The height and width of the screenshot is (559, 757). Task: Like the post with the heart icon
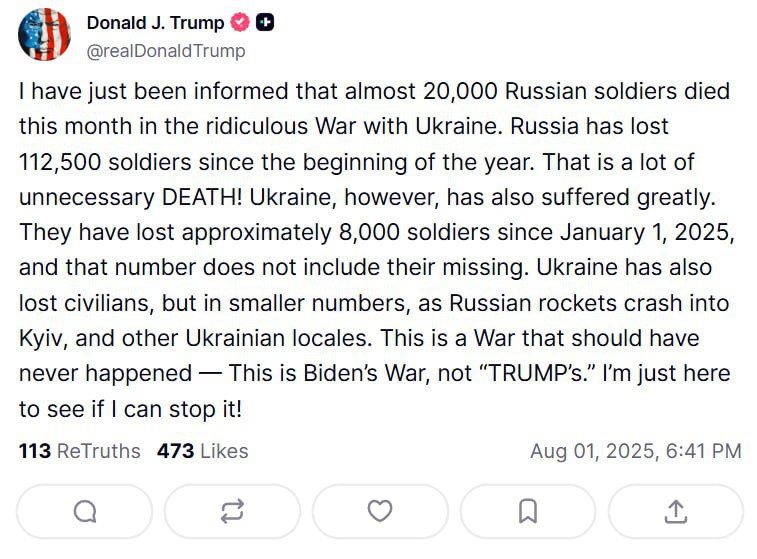pyautogui.click(x=380, y=511)
